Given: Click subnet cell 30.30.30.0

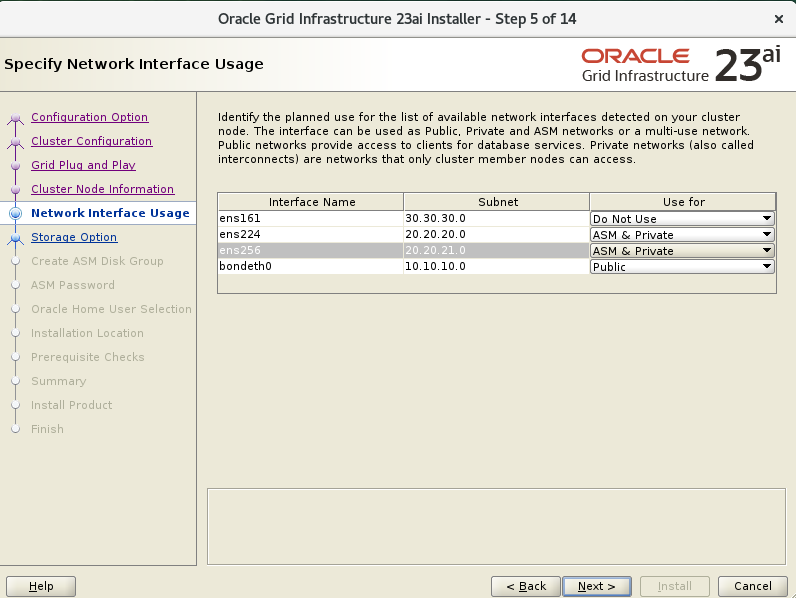Looking at the screenshot, I should coord(496,218).
